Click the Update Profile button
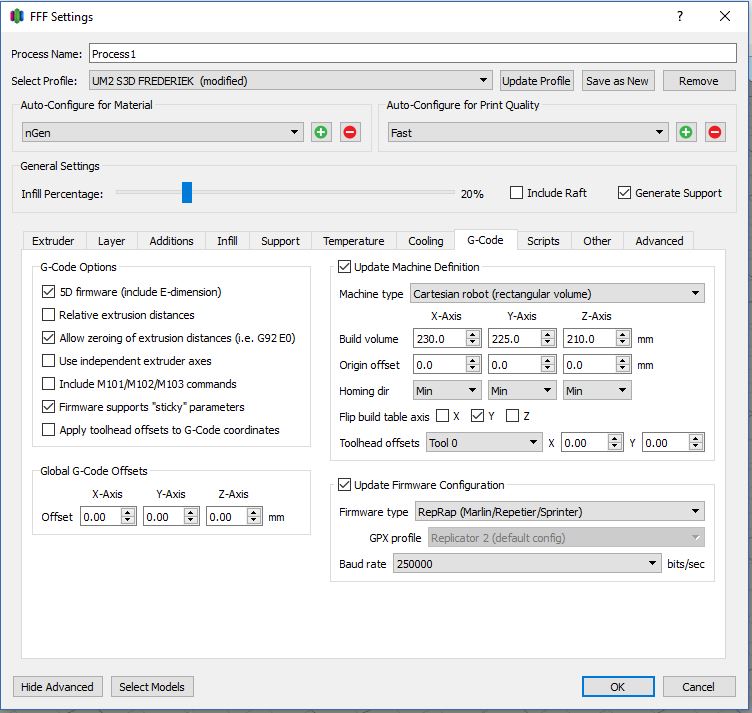Image resolution: width=752 pixels, height=713 pixels. coord(536,81)
